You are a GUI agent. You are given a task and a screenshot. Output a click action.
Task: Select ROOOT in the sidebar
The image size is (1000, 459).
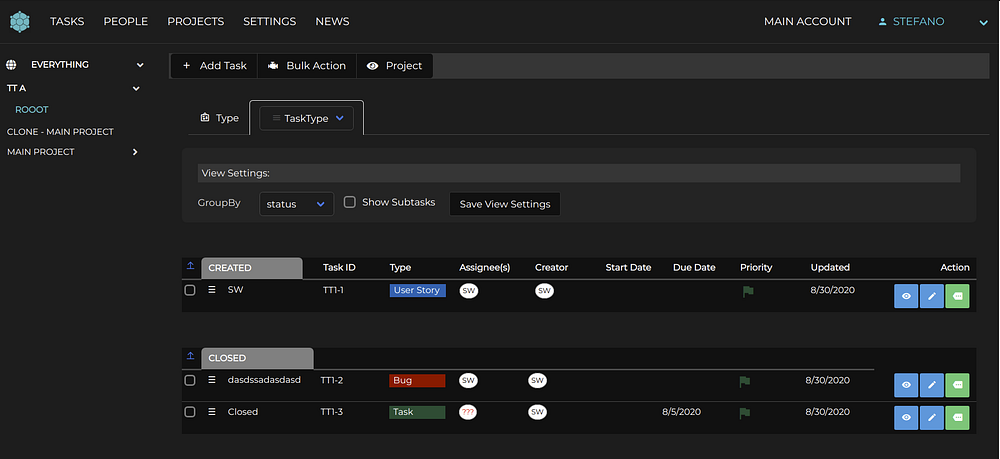[x=31, y=110]
